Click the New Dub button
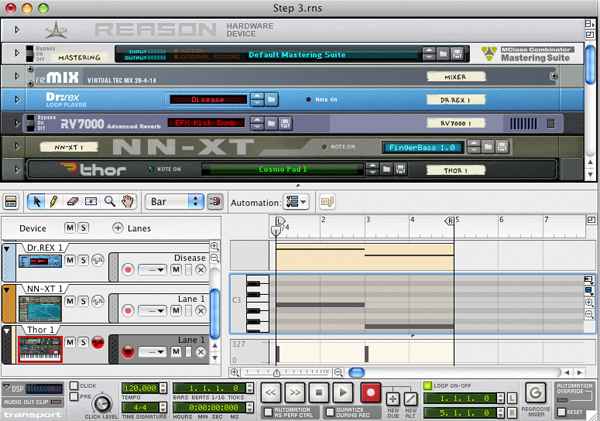The image size is (600, 421). click(393, 399)
